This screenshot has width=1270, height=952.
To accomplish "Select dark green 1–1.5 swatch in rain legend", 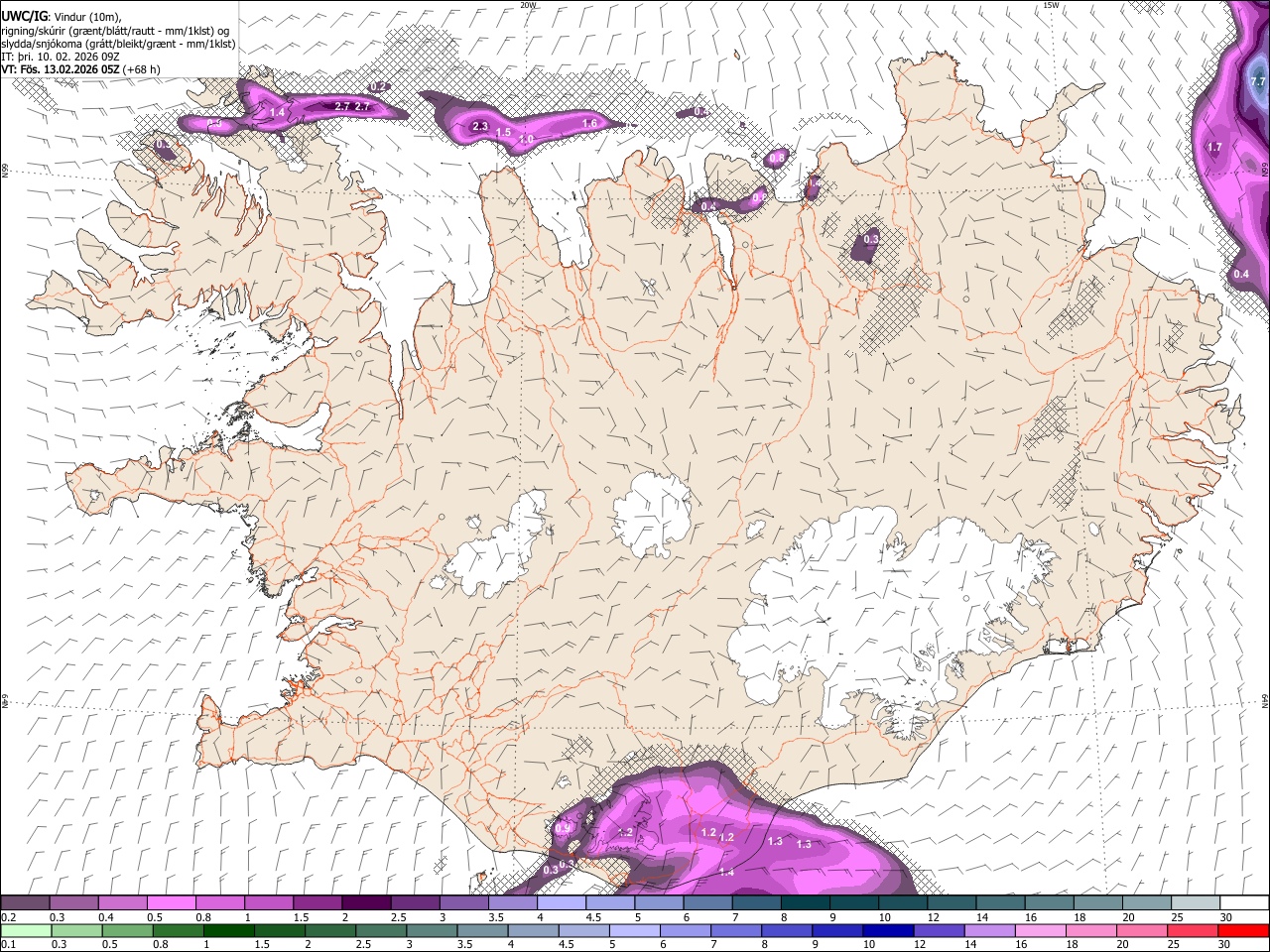I will click(229, 930).
